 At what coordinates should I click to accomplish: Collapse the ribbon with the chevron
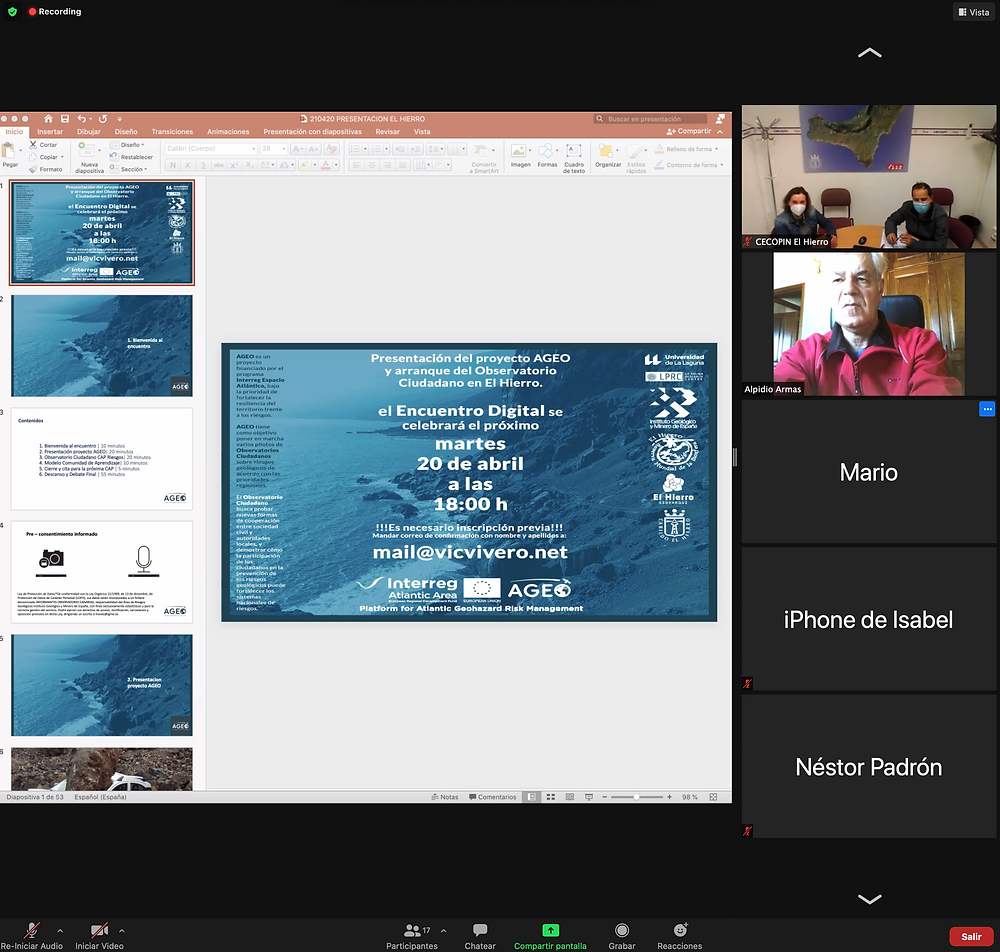[x=720, y=131]
